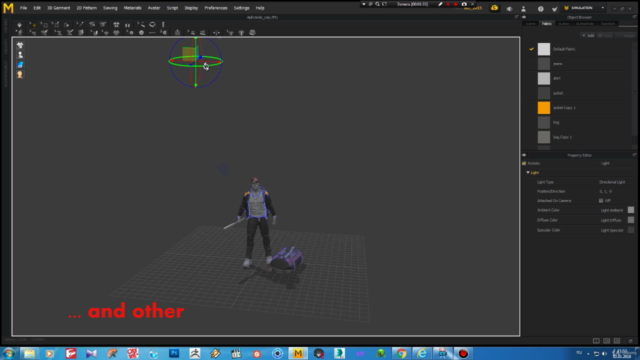Click the Add fabric button
This screenshot has width=640, height=360.
point(588,36)
